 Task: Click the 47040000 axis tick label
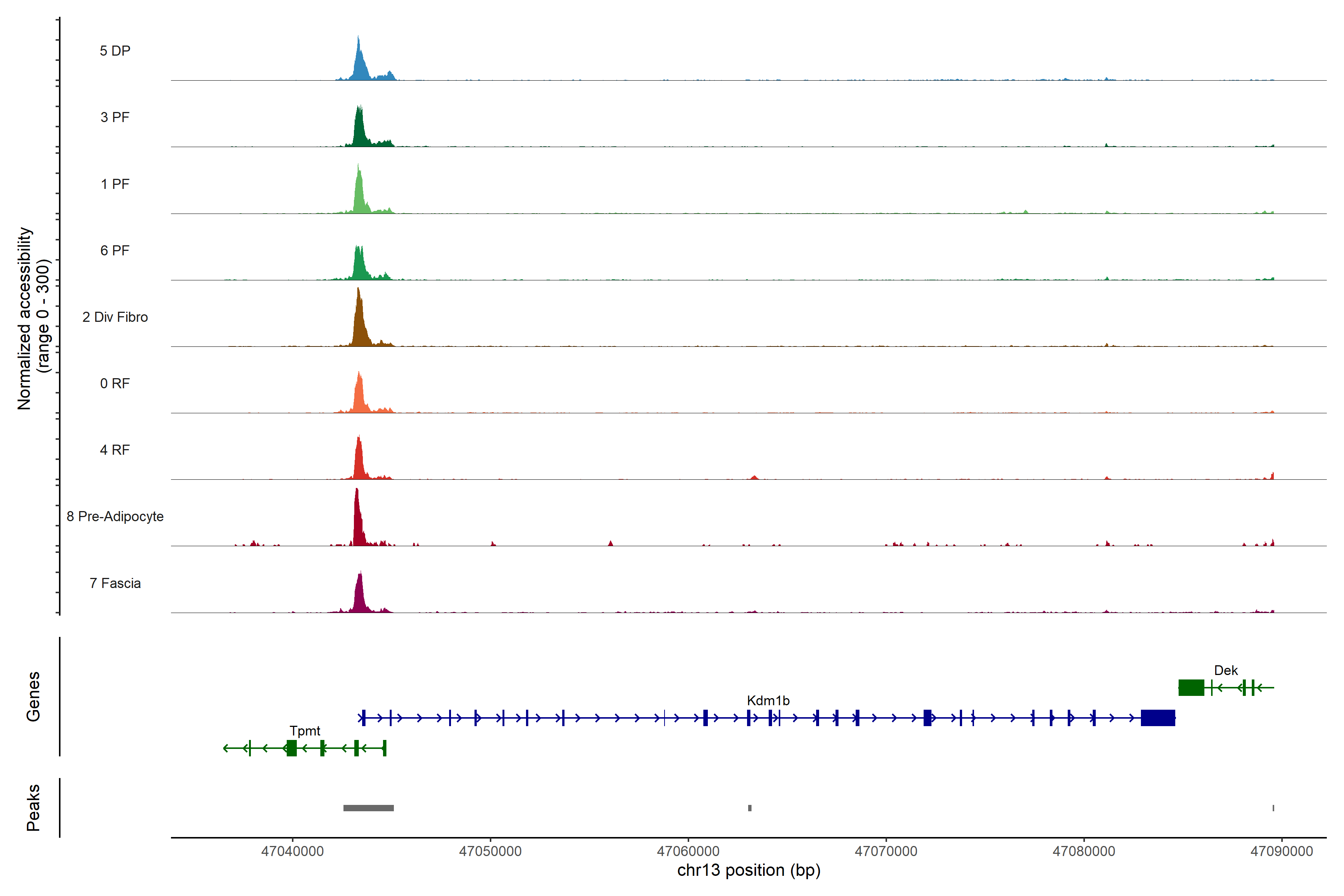(292, 852)
